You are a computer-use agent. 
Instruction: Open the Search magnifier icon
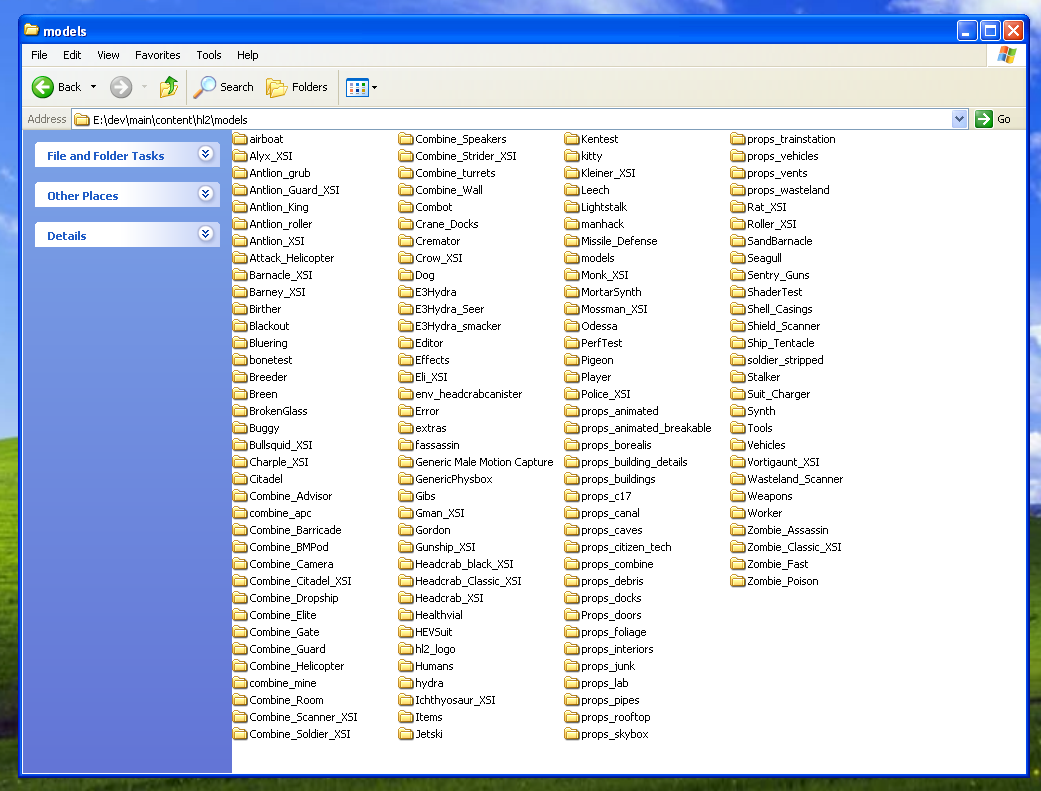204,87
